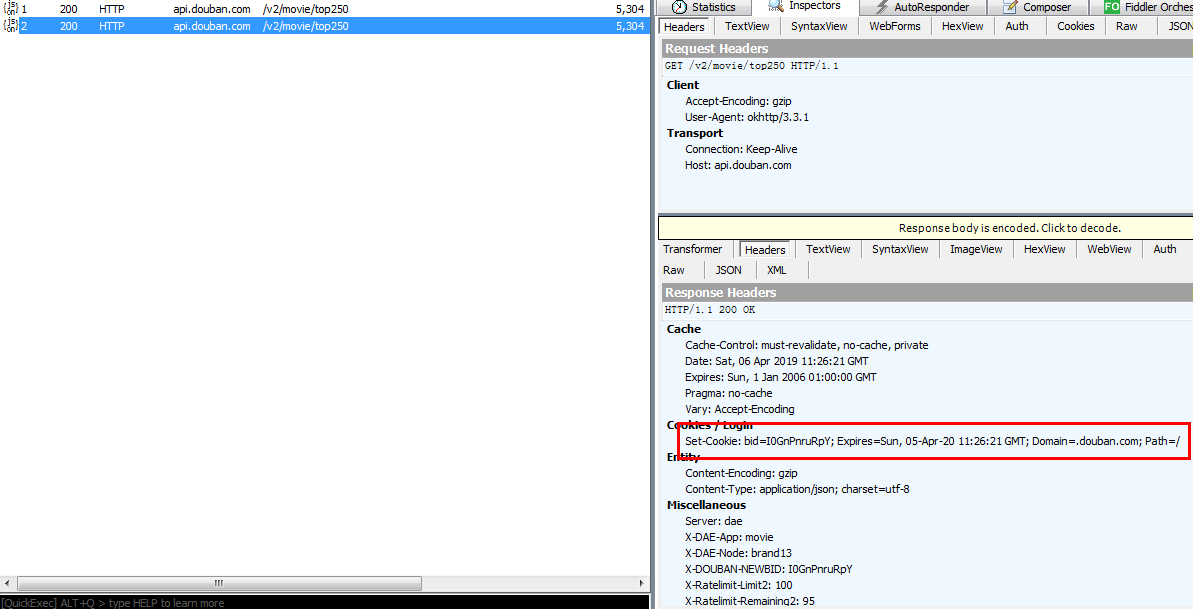Open the Statistics tab
Image resolution: width=1193 pixels, height=609 pixels.
pyautogui.click(x=704, y=7)
